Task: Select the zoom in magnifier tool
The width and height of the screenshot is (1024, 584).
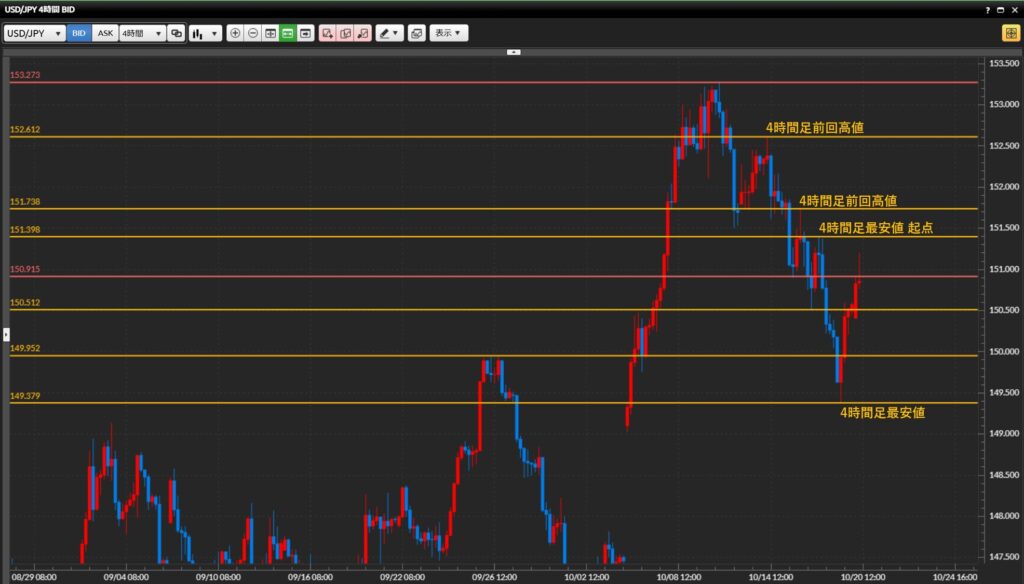Action: coord(235,33)
